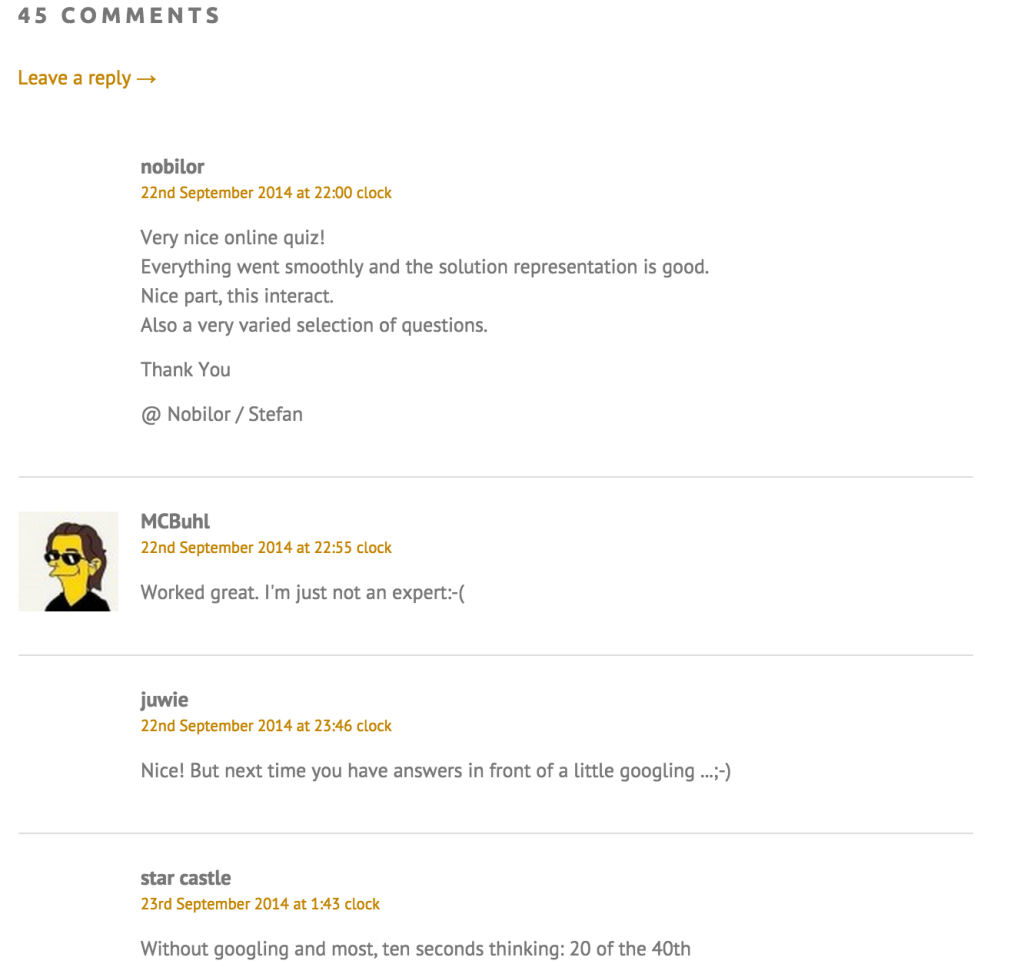The height and width of the screenshot is (977, 1024).
Task: Open nobilor's comment timestamp 22:00 link
Action: (266, 193)
